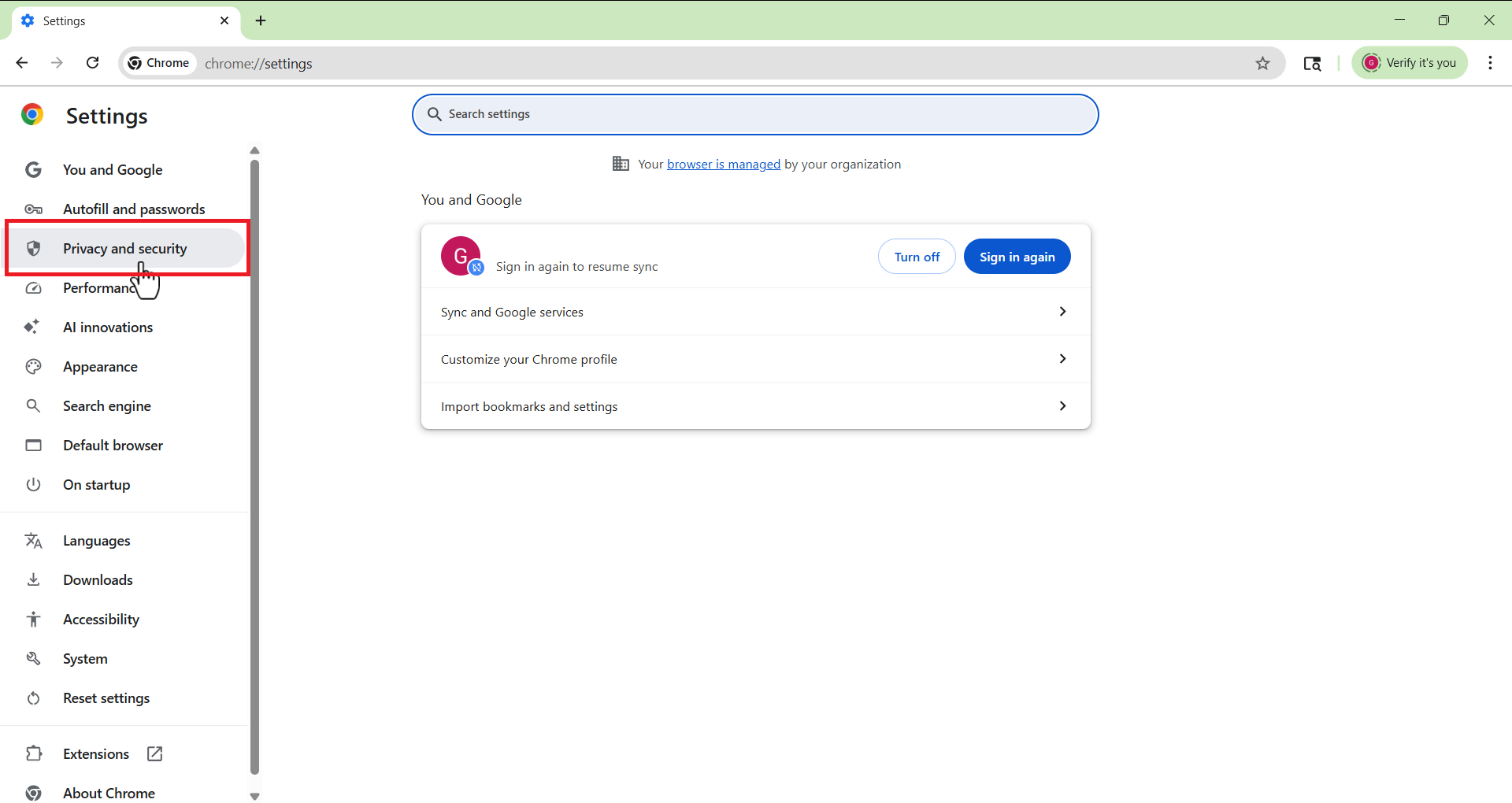The height and width of the screenshot is (803, 1512).
Task: Focus the Search settings field
Action: 754,114
